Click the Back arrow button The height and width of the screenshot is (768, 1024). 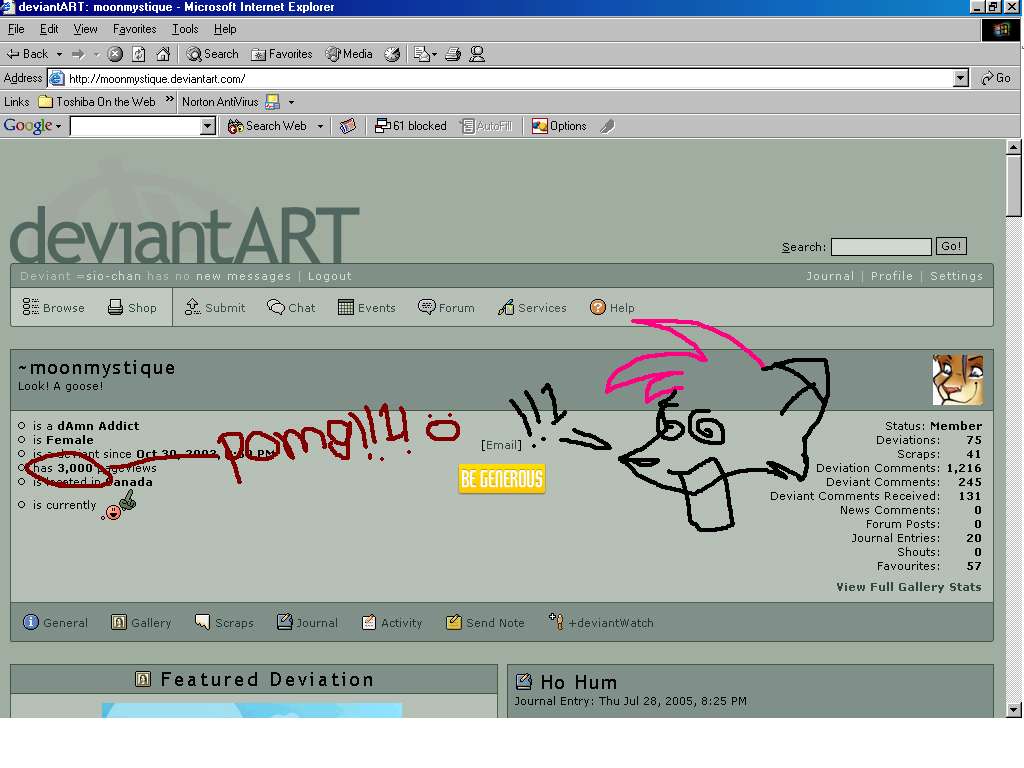(x=27, y=54)
